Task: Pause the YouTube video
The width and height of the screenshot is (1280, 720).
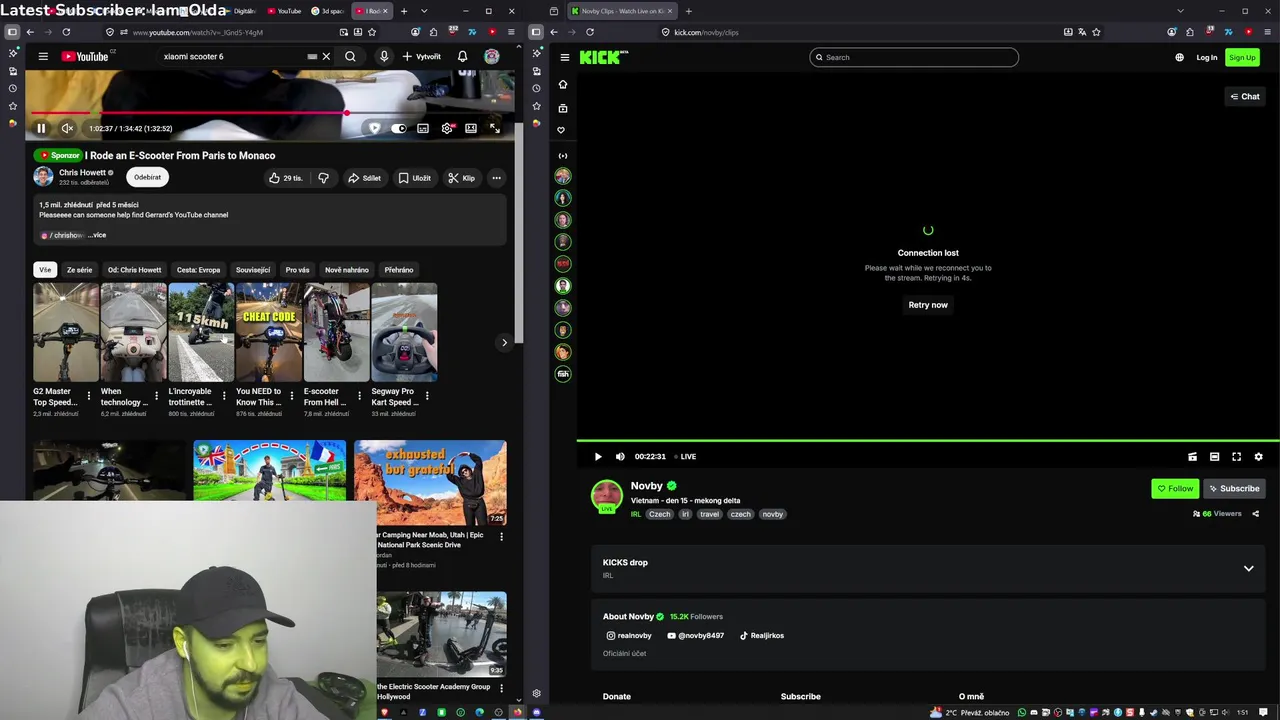Action: [x=41, y=128]
